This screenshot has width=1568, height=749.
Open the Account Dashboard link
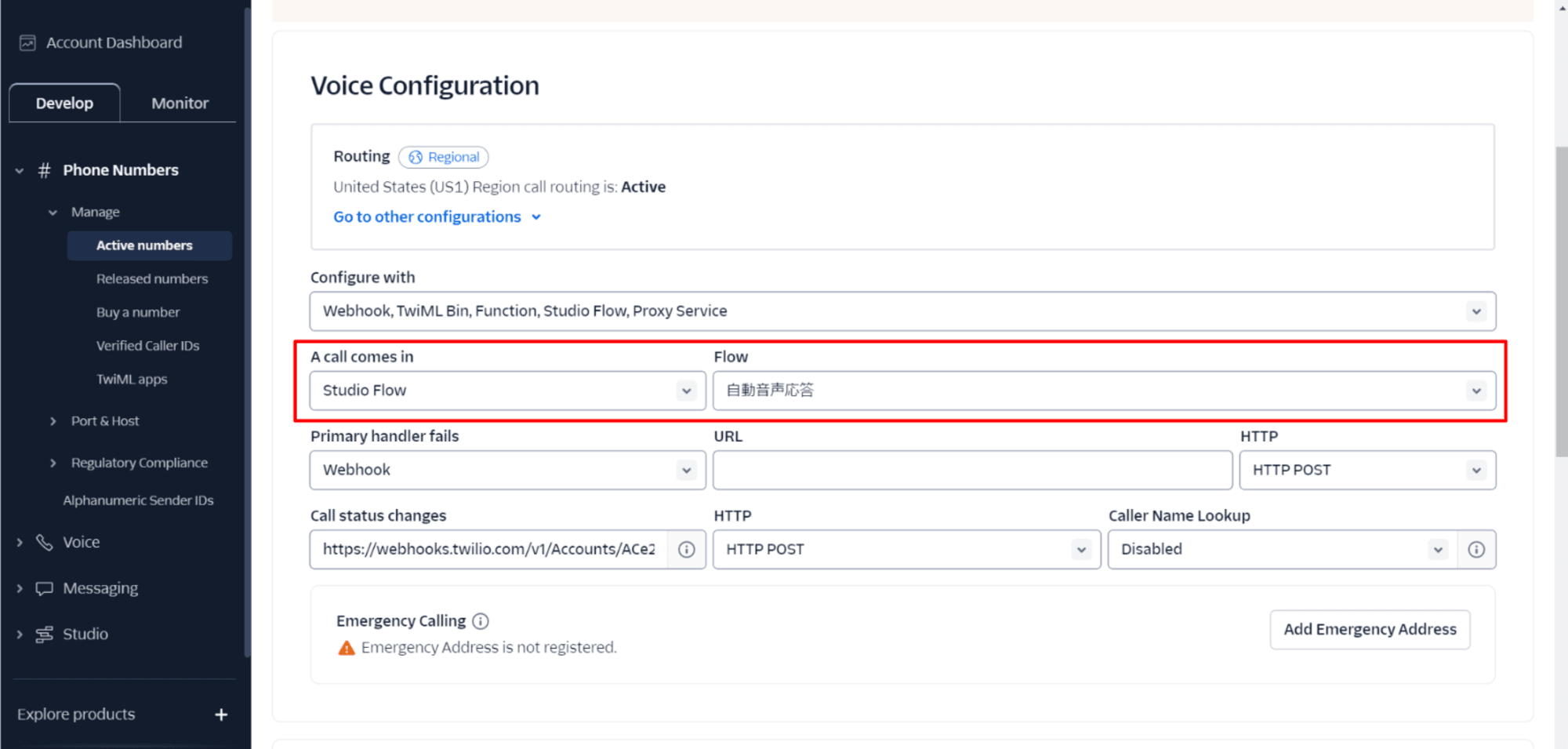(x=114, y=43)
